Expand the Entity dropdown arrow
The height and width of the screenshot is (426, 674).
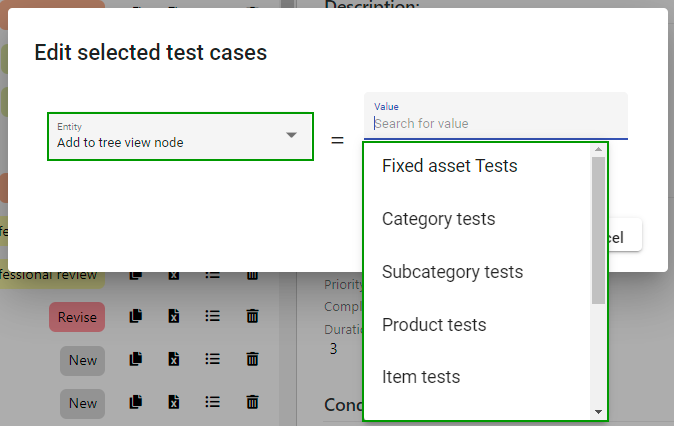coord(291,135)
